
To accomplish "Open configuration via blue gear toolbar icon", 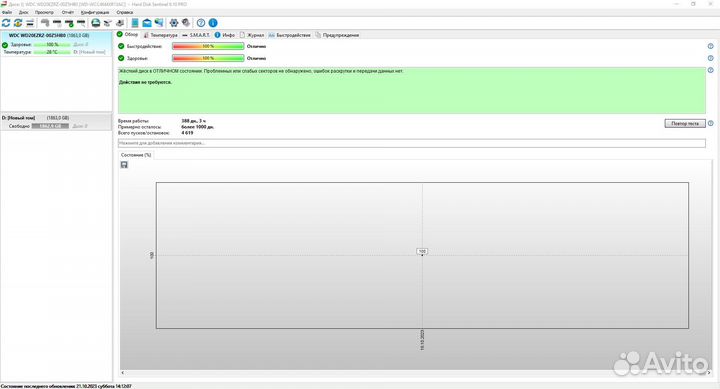I will pyautogui.click(x=174, y=23).
